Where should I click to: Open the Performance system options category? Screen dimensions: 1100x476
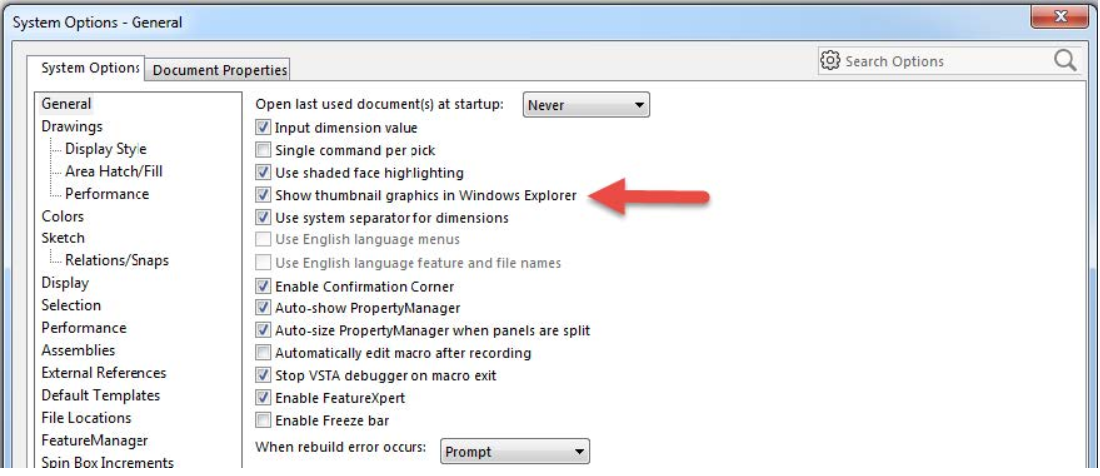[83, 328]
